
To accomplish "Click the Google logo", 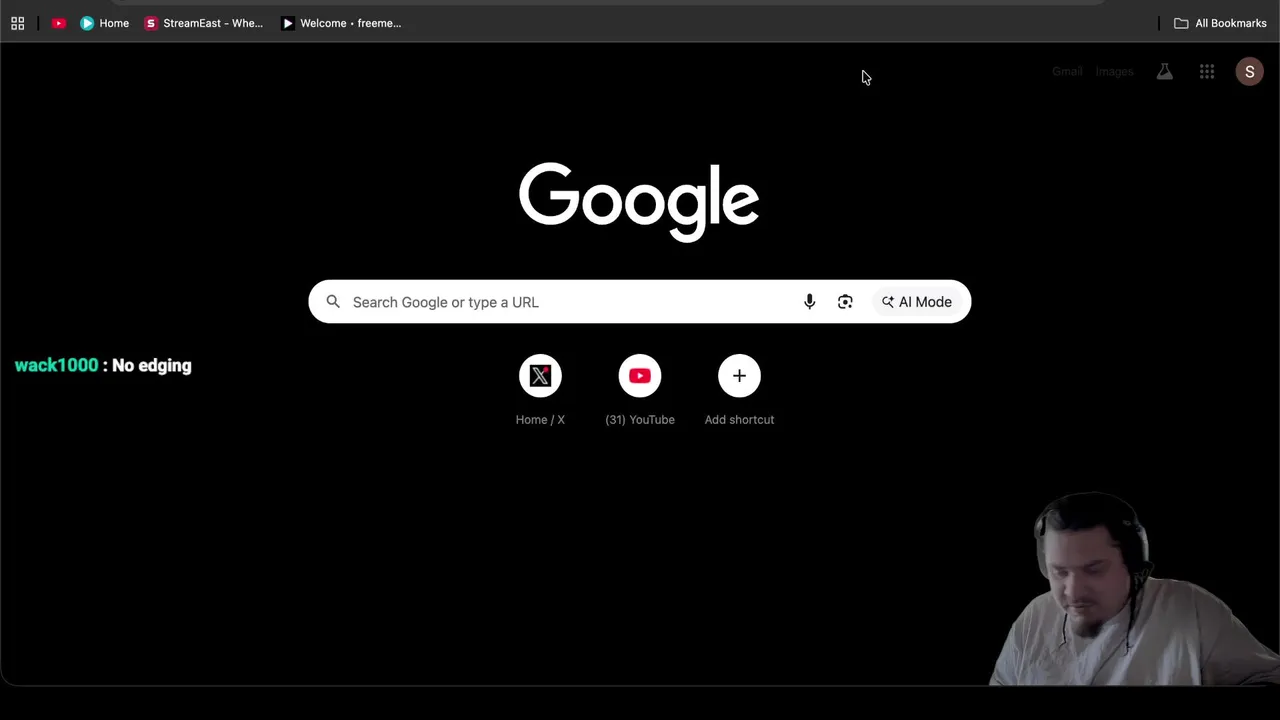I will 639,202.
